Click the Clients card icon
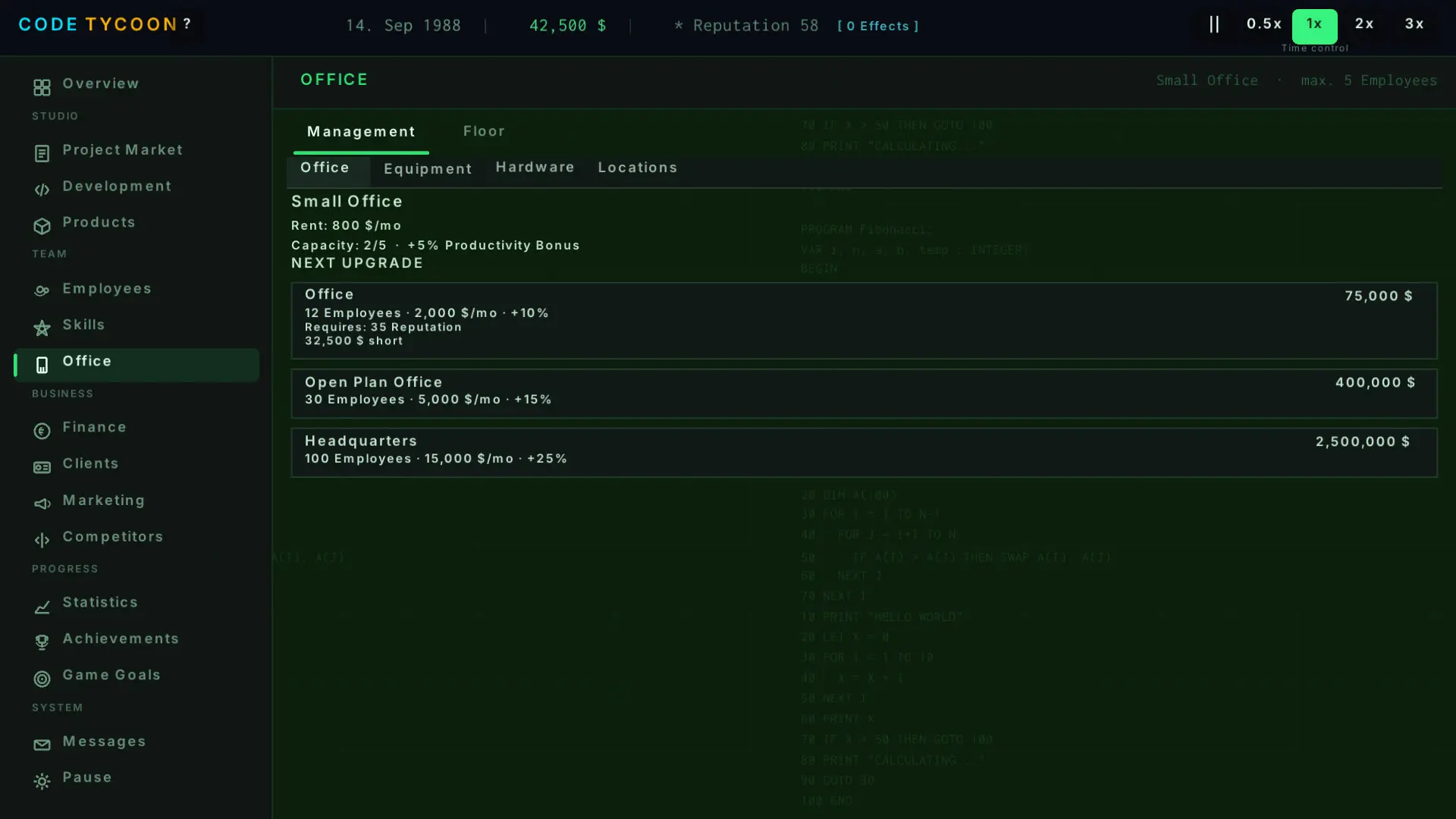Screen dimensions: 1456x819 point(42,468)
